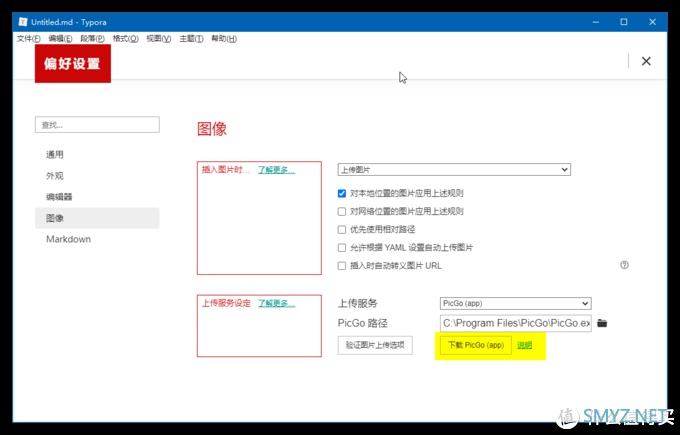Expand the PicGo (app) upload service dropdown

coord(516,303)
